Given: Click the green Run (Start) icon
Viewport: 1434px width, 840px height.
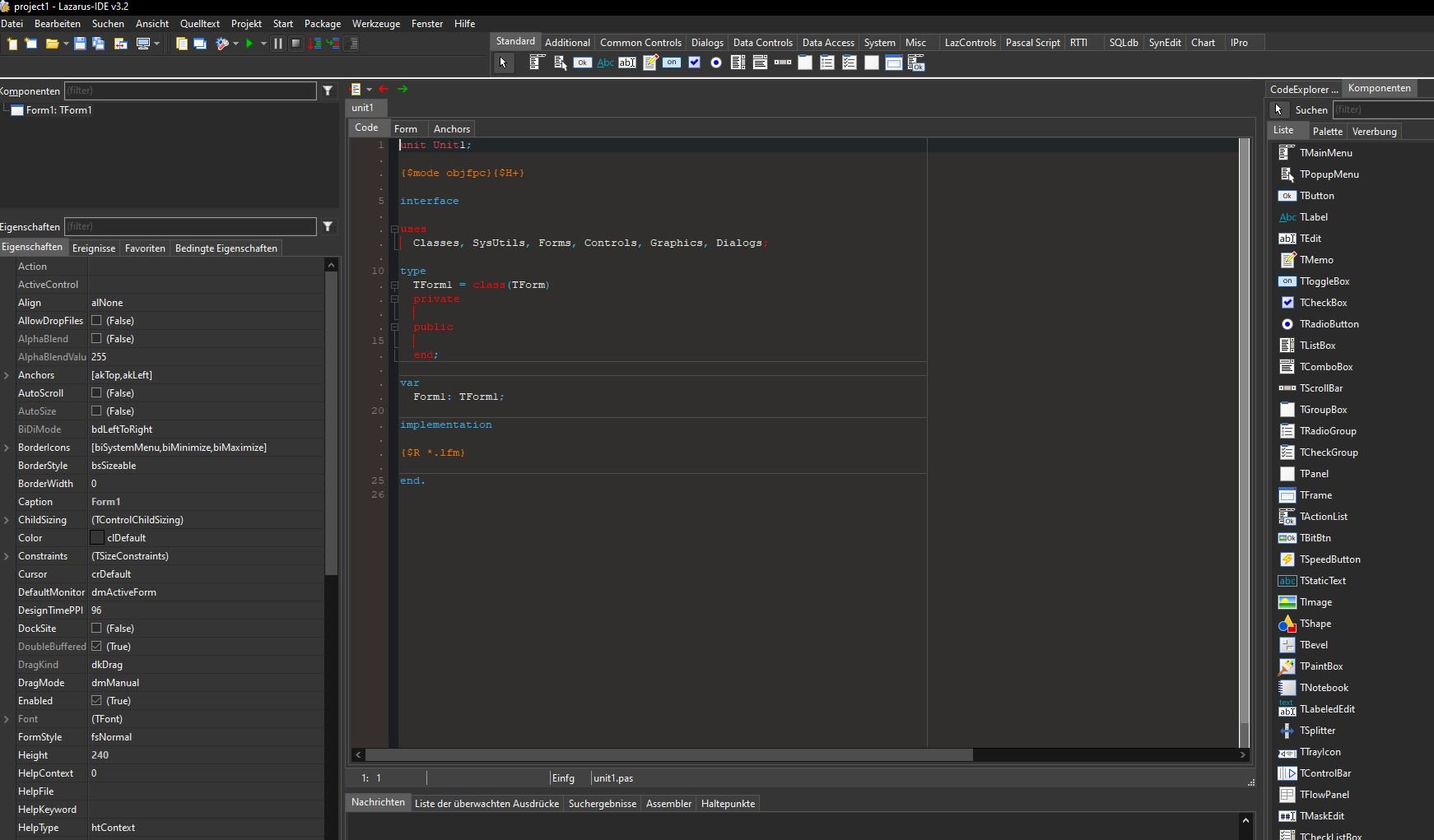Looking at the screenshot, I should pos(249,44).
